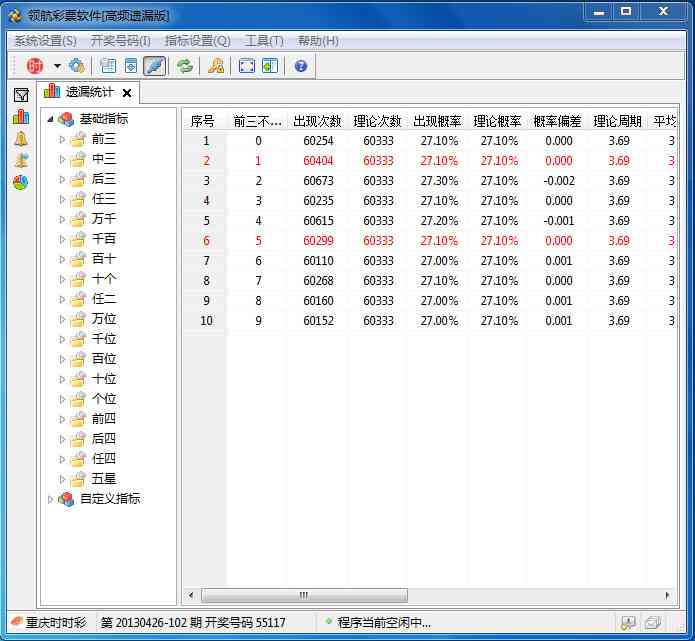Expand the 自定义指标 tree node
Screen dimensions: 695x641
click(x=51, y=499)
